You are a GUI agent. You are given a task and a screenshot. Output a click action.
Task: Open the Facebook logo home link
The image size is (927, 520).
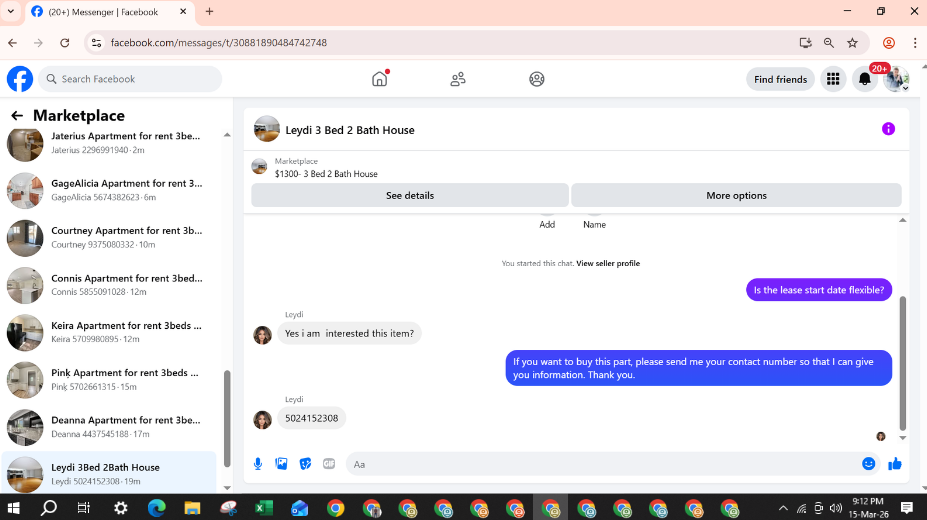coord(20,79)
